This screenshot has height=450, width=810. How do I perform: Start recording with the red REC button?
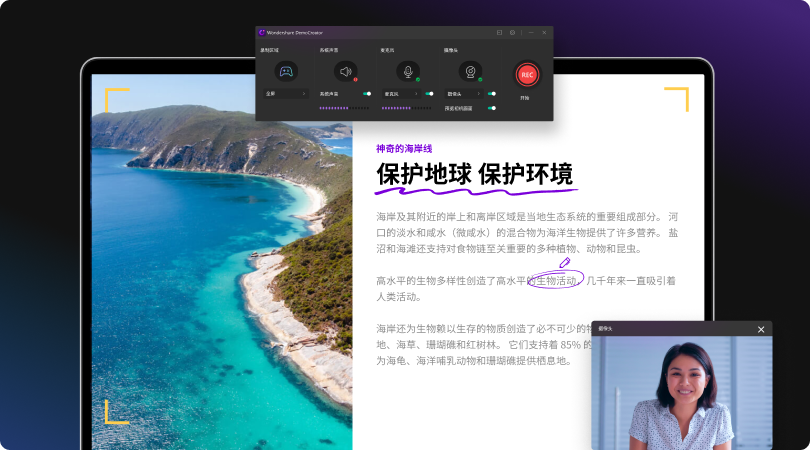click(x=527, y=75)
